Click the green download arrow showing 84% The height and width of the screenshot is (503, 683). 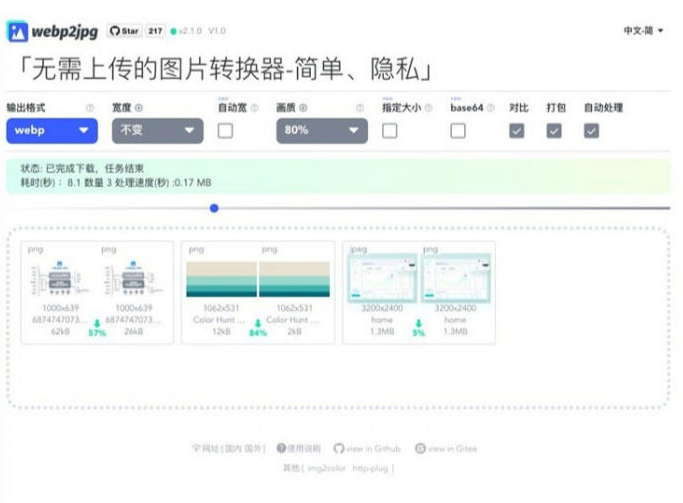point(258,325)
